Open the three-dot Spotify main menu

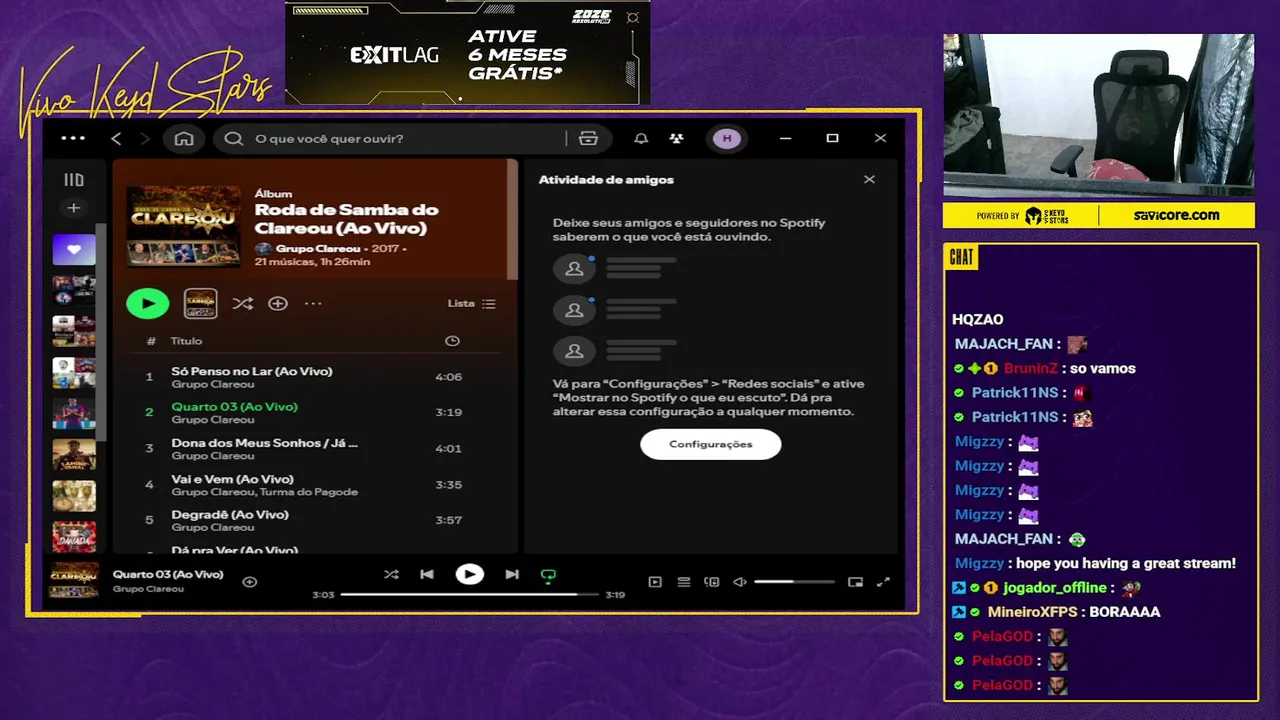(x=73, y=138)
